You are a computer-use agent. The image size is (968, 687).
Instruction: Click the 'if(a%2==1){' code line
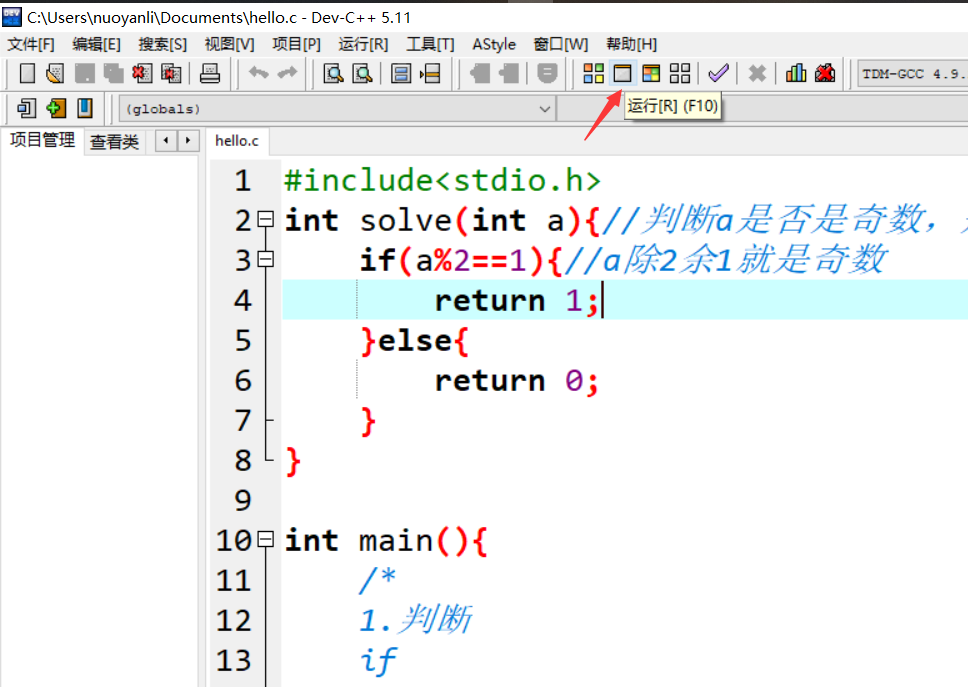[x=461, y=260]
